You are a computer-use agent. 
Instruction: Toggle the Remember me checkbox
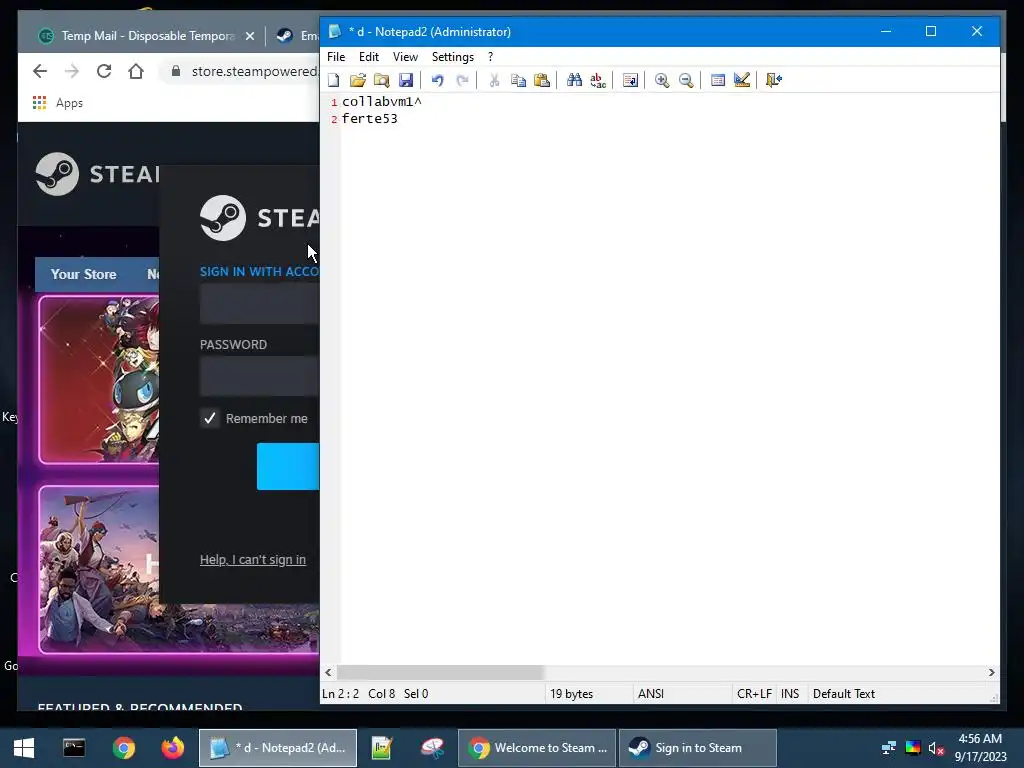[210, 418]
